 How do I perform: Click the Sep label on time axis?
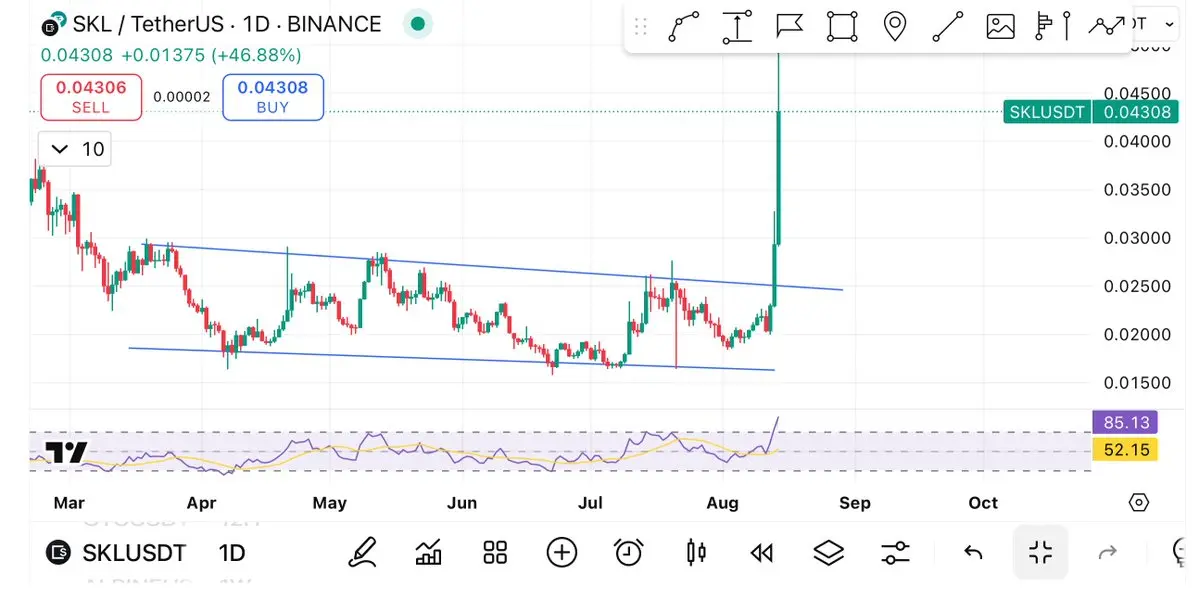(x=855, y=503)
